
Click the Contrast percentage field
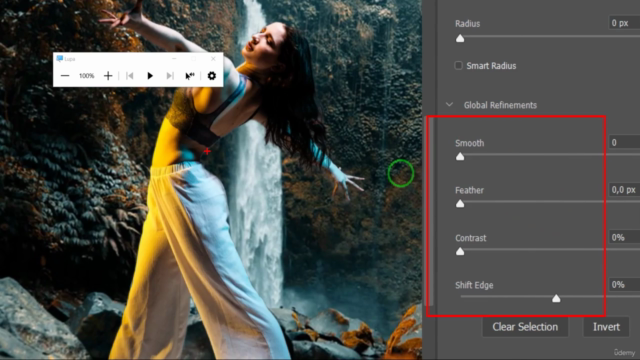pyautogui.click(x=624, y=237)
